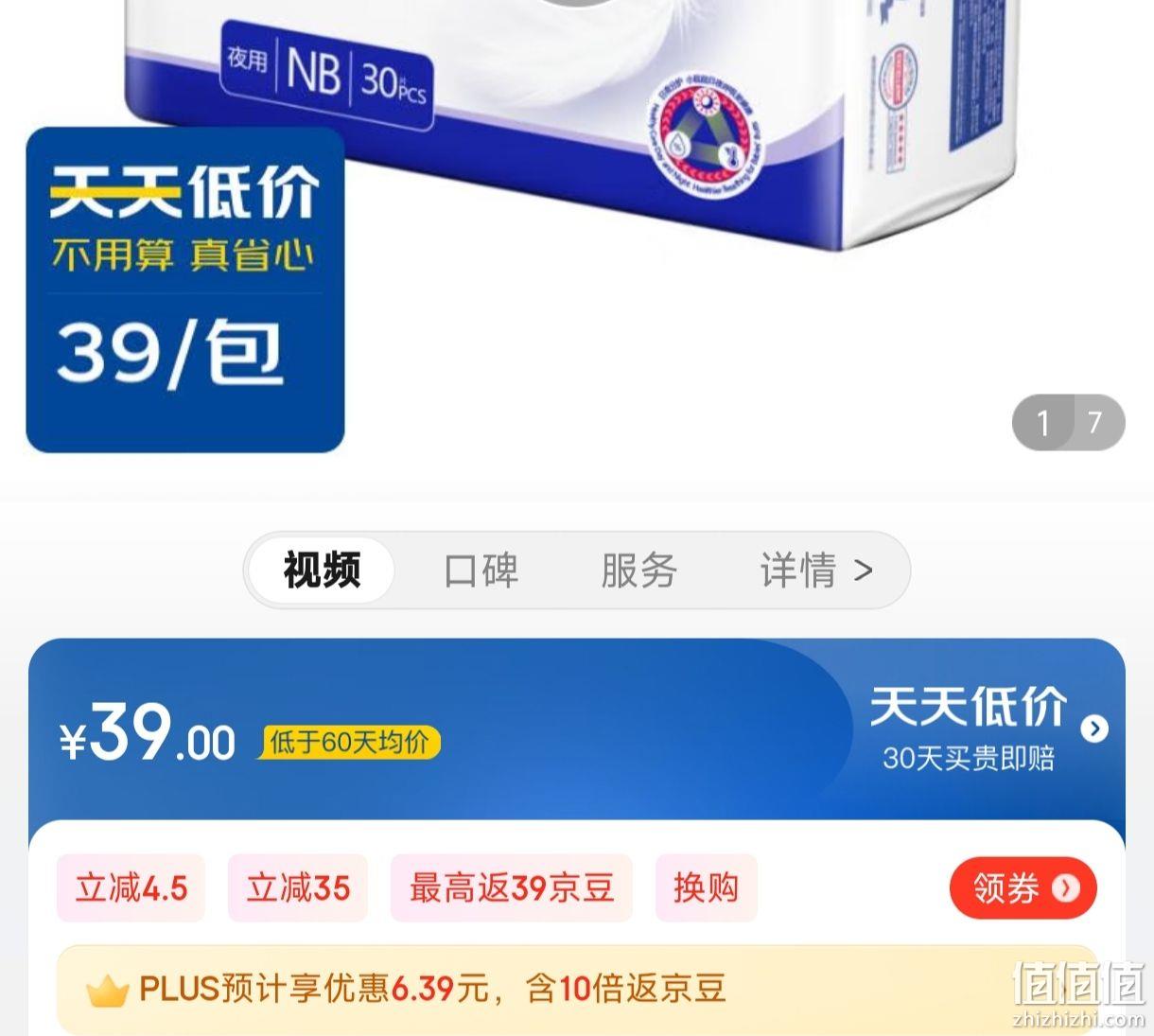Open 天天低价 circular arrow icon
This screenshot has height=1036, width=1154.
click(x=1094, y=729)
